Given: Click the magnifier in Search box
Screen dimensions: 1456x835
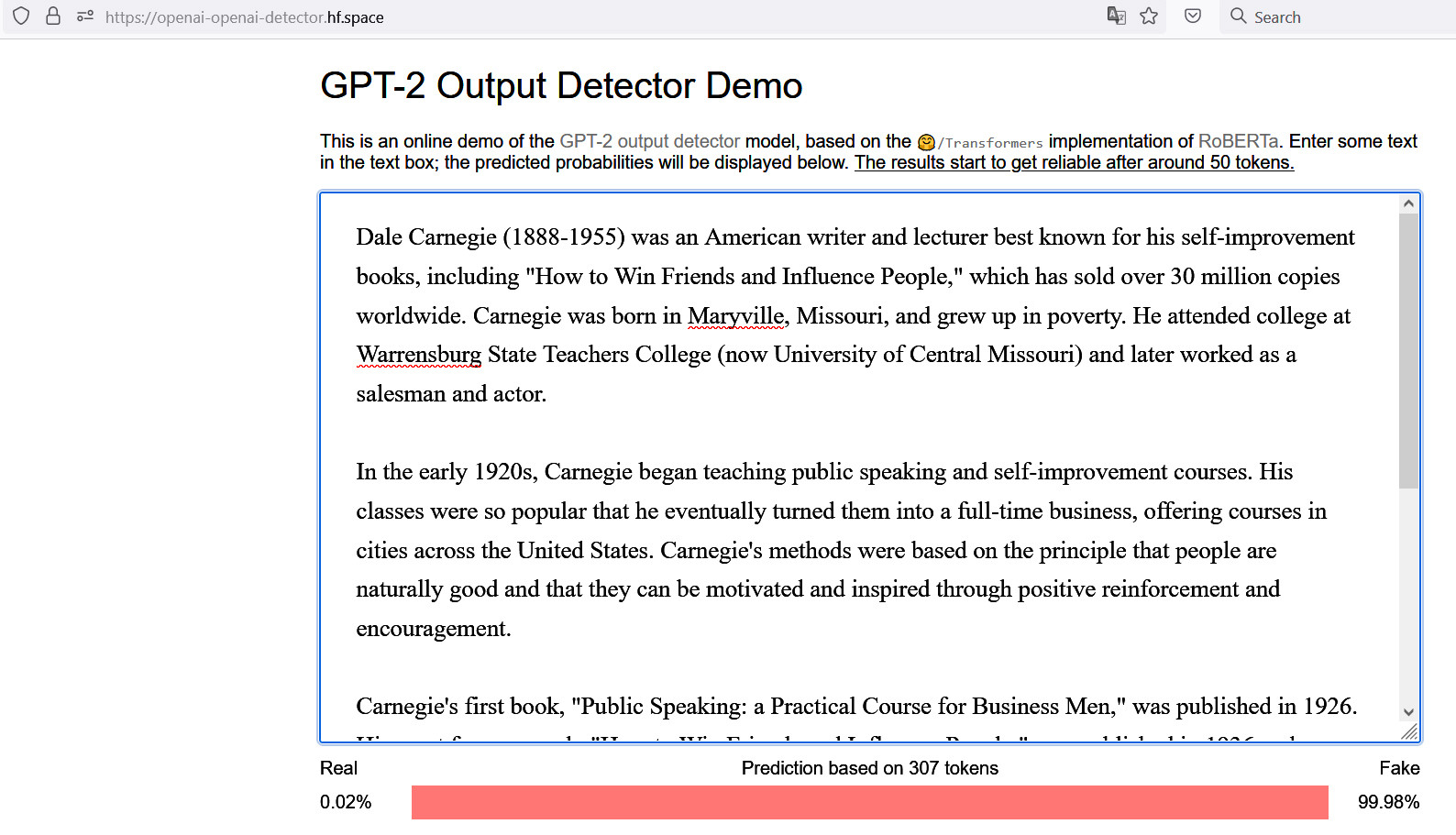Looking at the screenshot, I should tap(1238, 16).
